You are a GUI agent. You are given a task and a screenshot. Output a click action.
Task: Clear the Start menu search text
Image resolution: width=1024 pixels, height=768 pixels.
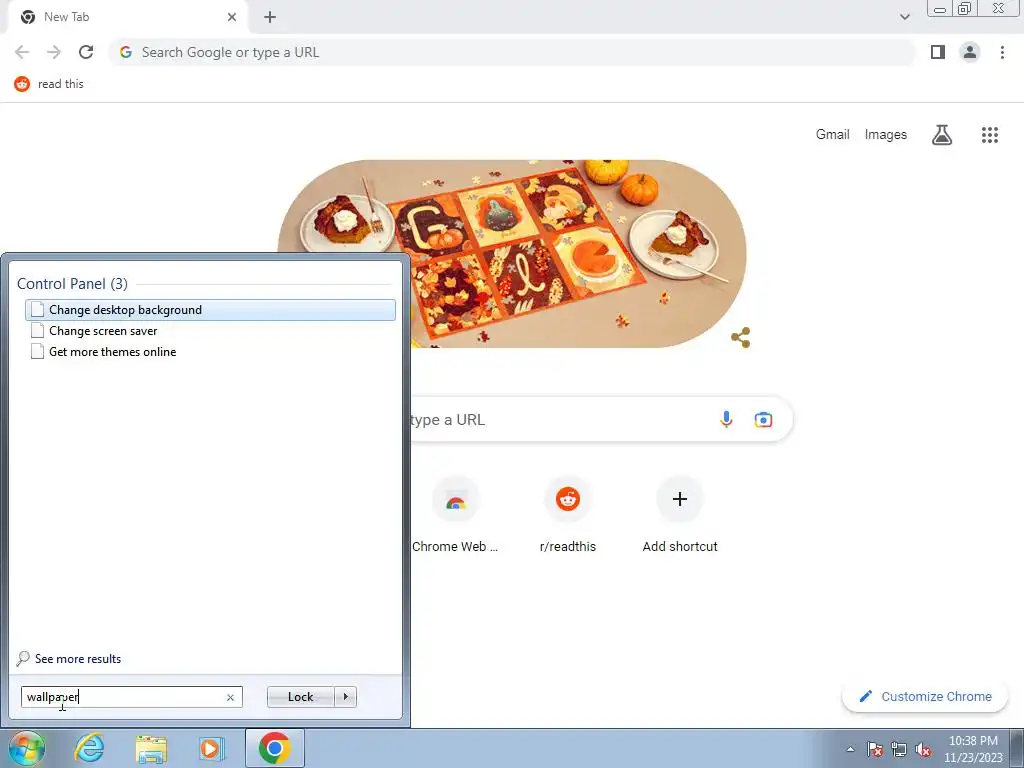[230, 697]
